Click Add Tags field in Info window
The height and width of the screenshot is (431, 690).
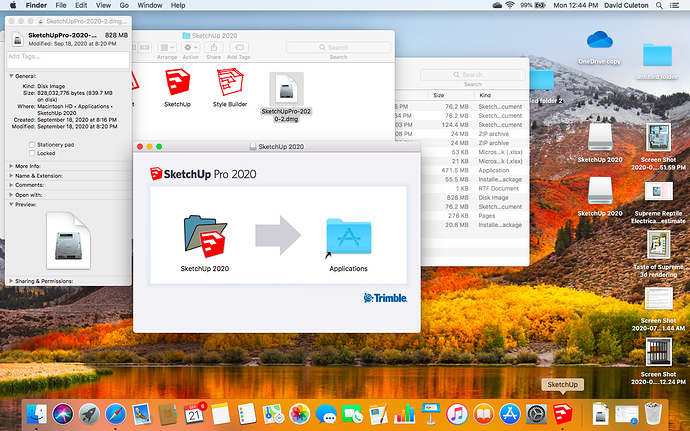tap(68, 60)
